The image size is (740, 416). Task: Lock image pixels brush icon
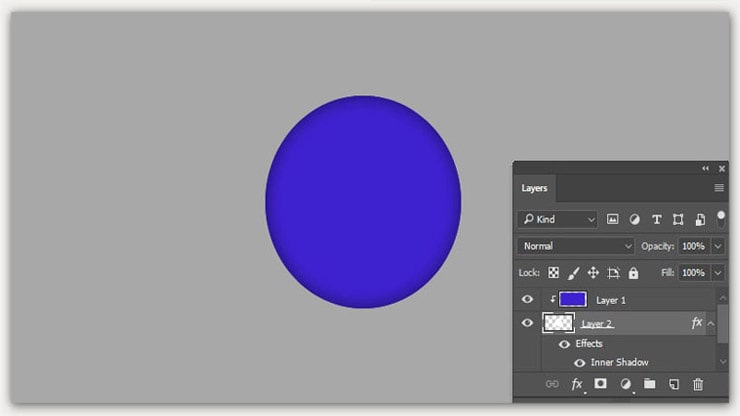click(x=573, y=272)
